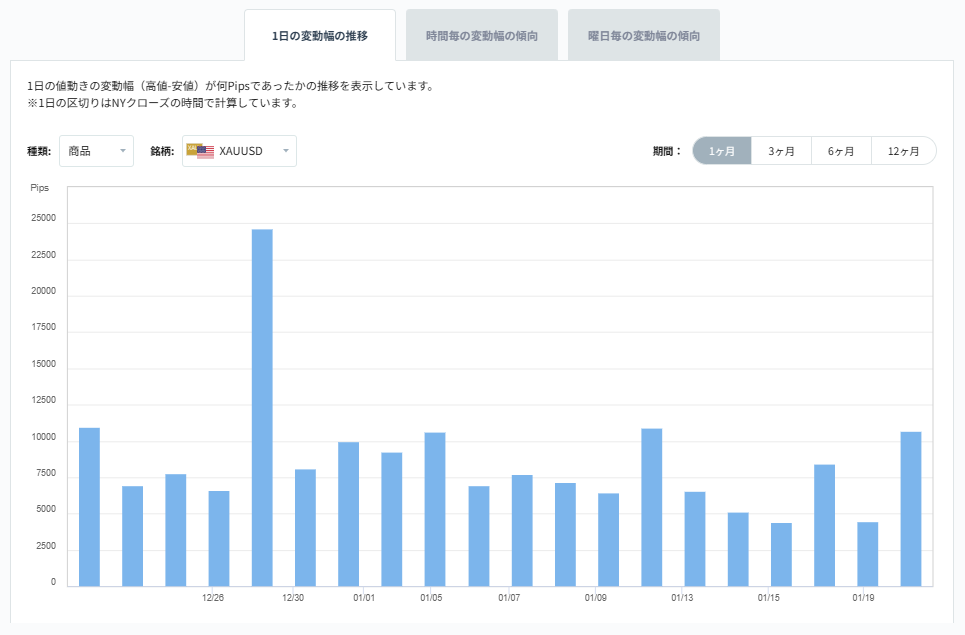This screenshot has width=965, height=635.
Task: Click the dropdown arrow beside 商品
Action: [124, 150]
